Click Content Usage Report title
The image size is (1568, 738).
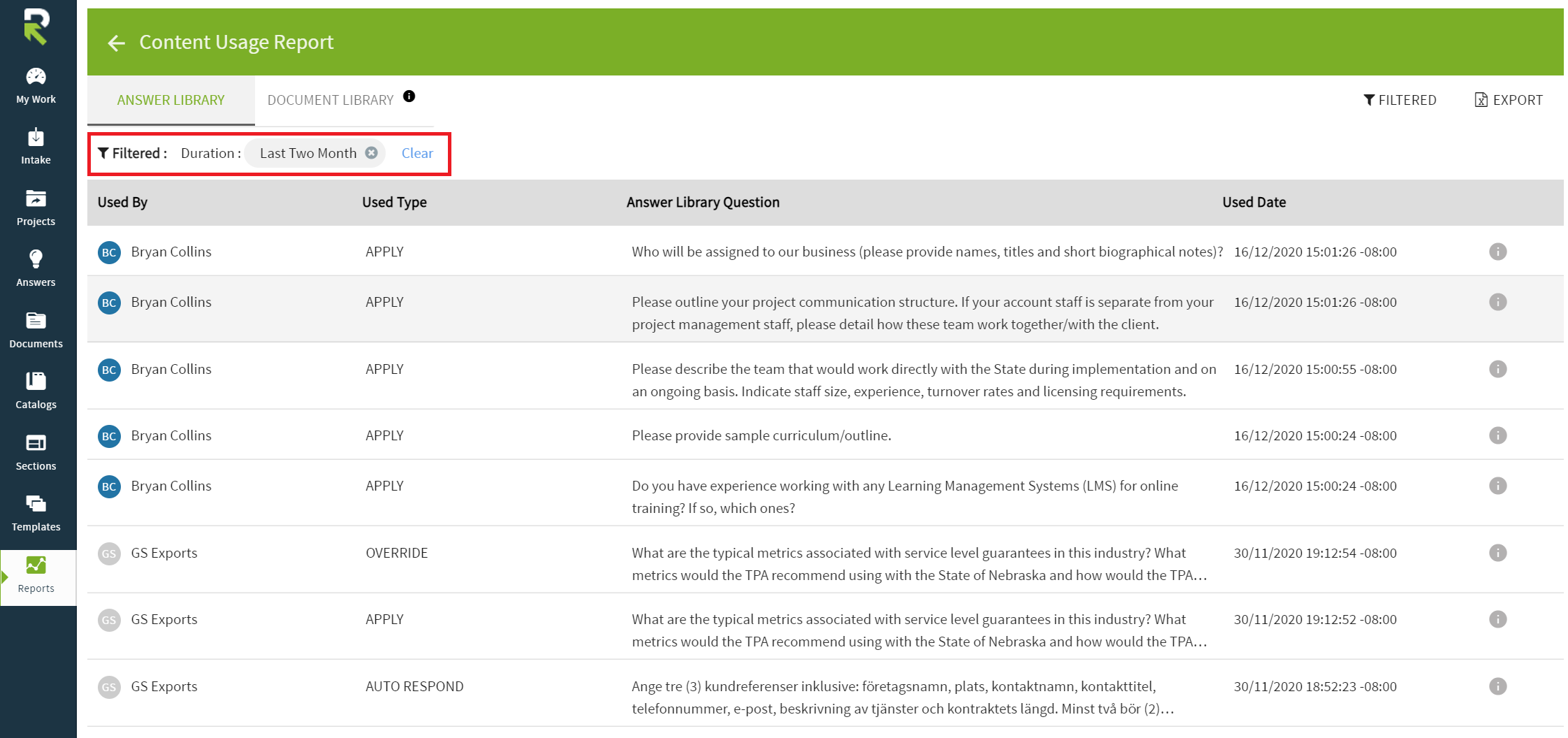click(236, 42)
